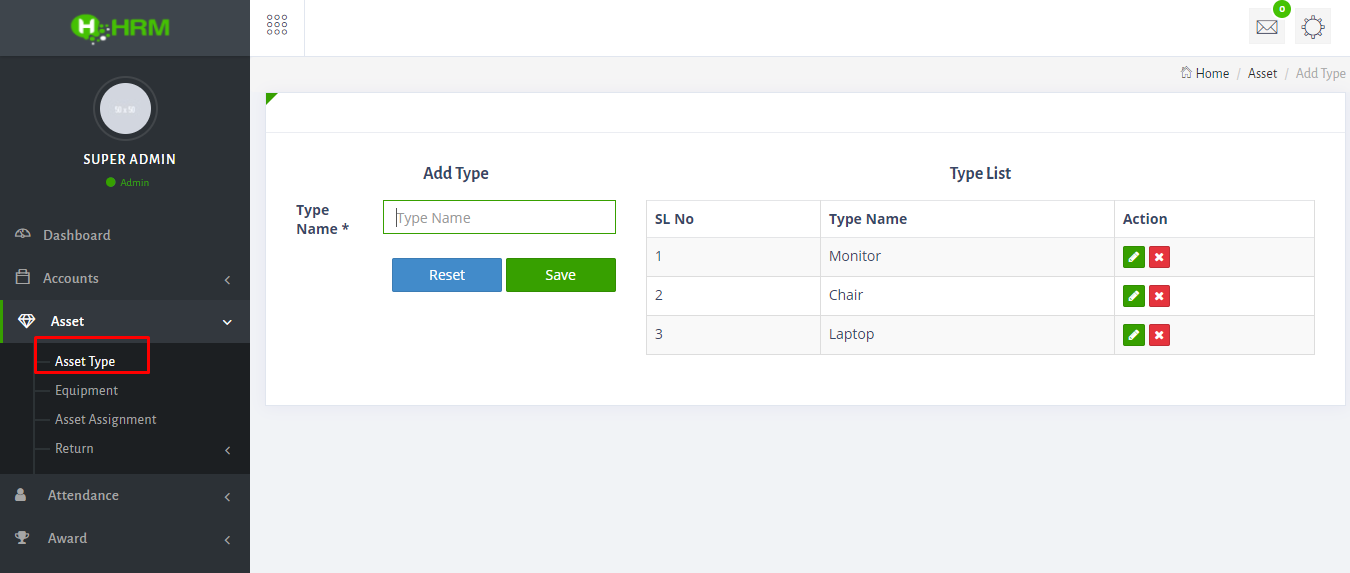The image size is (1350, 573).
Task: Click the Attendance person icon
Action: point(21,495)
